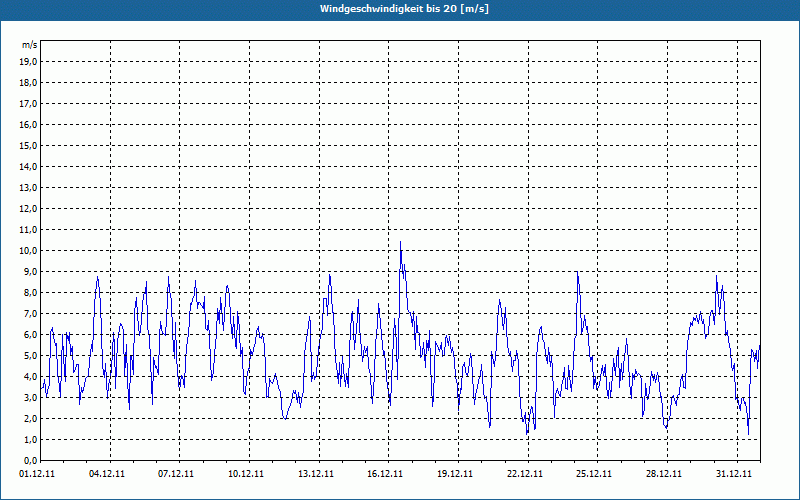This screenshot has width=800, height=500.
Task: Click the y-axis value 10,0
Action: 29,251
